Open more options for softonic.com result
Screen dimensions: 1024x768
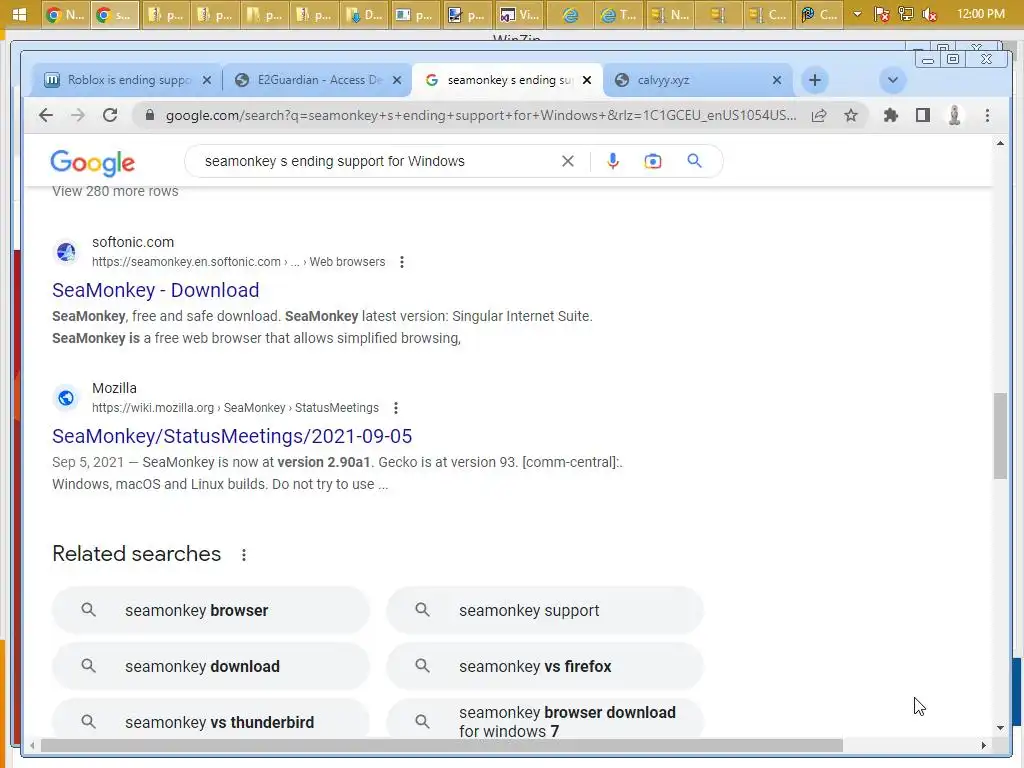402,262
